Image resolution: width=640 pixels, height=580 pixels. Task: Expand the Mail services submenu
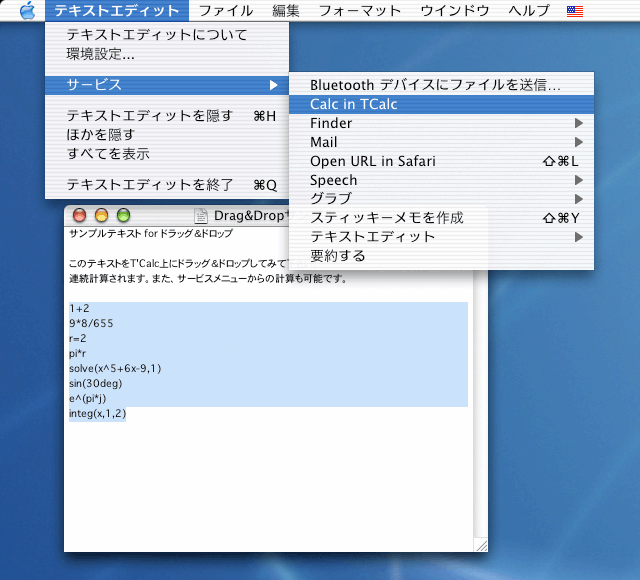click(x=441, y=142)
